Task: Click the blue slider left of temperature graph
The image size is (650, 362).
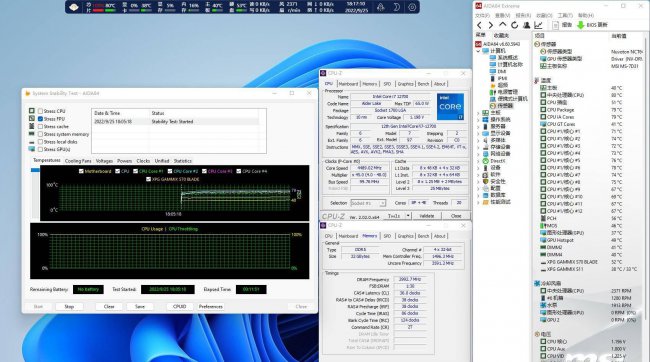Action: (x=35, y=170)
